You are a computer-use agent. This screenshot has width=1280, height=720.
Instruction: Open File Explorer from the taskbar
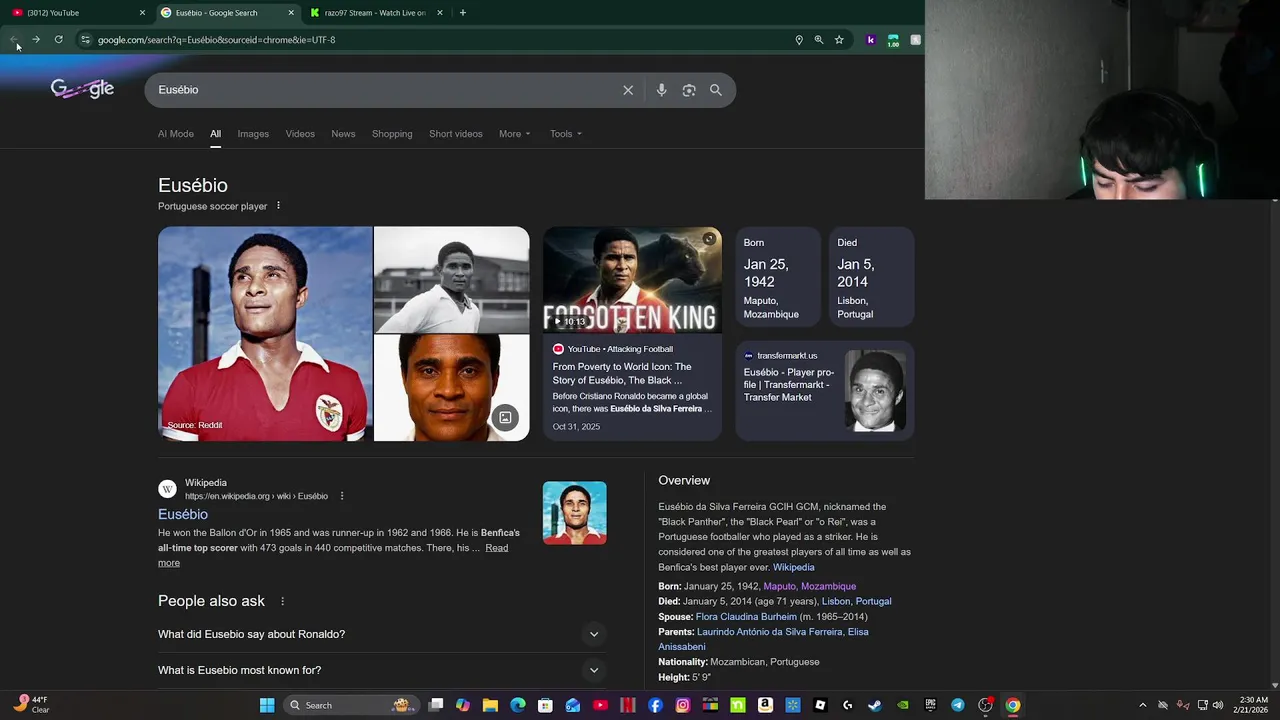click(x=490, y=705)
